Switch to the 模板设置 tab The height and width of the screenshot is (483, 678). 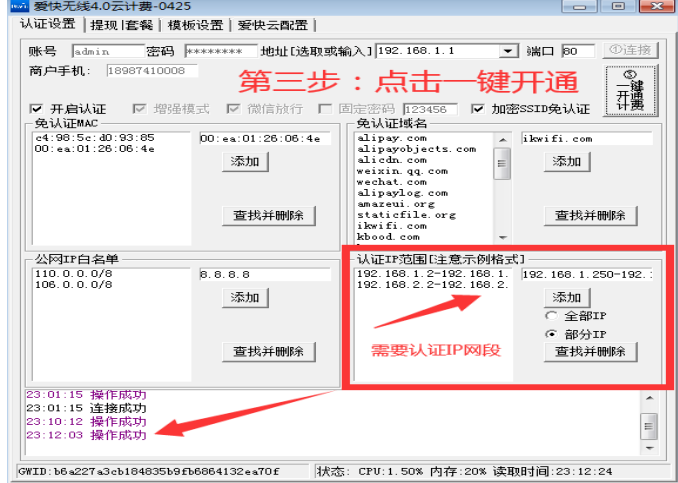coord(195,25)
